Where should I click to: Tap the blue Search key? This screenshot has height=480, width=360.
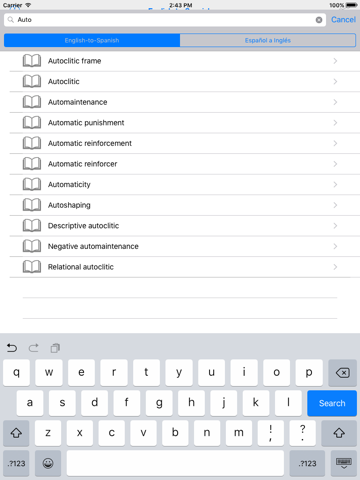332,403
